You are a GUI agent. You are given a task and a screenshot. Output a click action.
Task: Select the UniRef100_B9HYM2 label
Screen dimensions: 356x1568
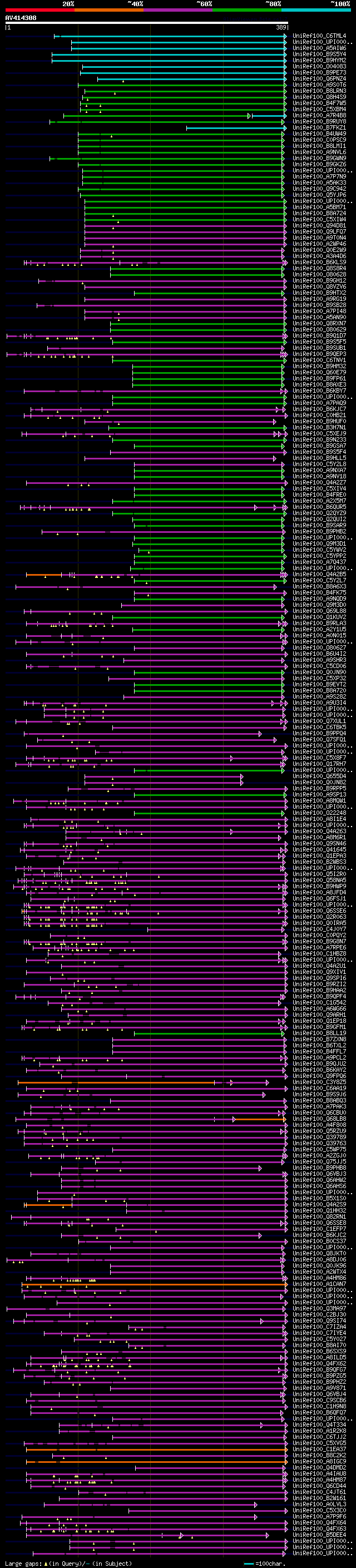click(x=319, y=60)
